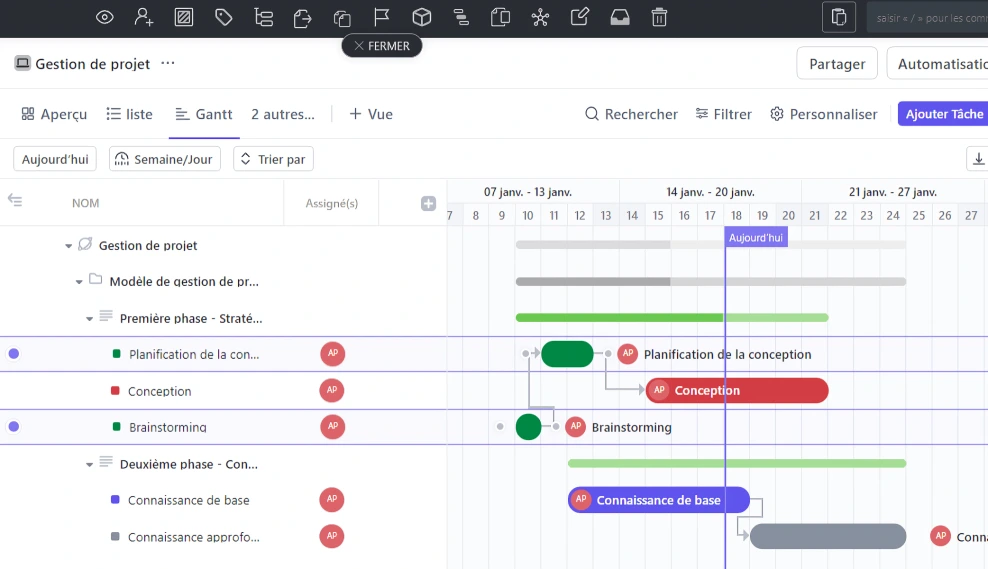
Task: Click the Assigné(s) column header
Action: 331,203
